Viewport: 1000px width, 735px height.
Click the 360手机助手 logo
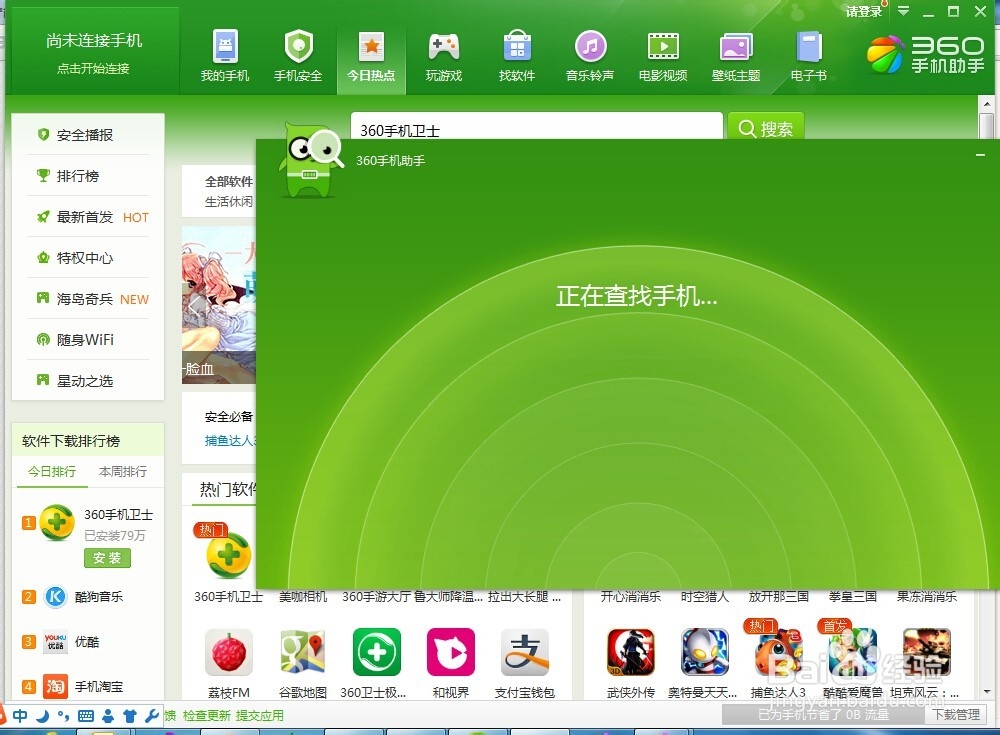coord(925,55)
